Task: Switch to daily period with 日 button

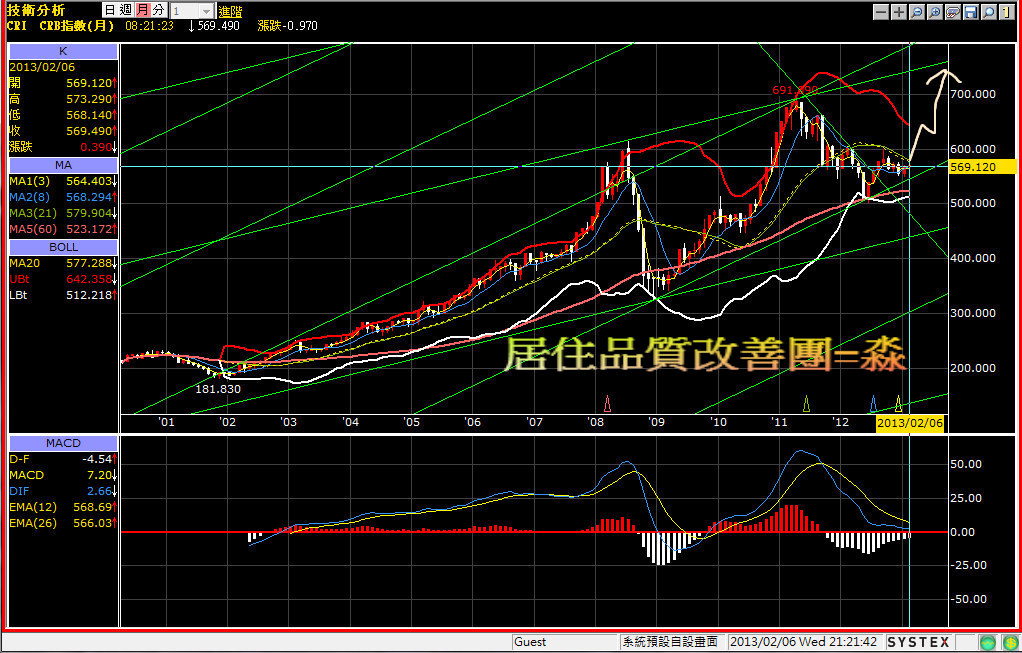Action: 108,10
